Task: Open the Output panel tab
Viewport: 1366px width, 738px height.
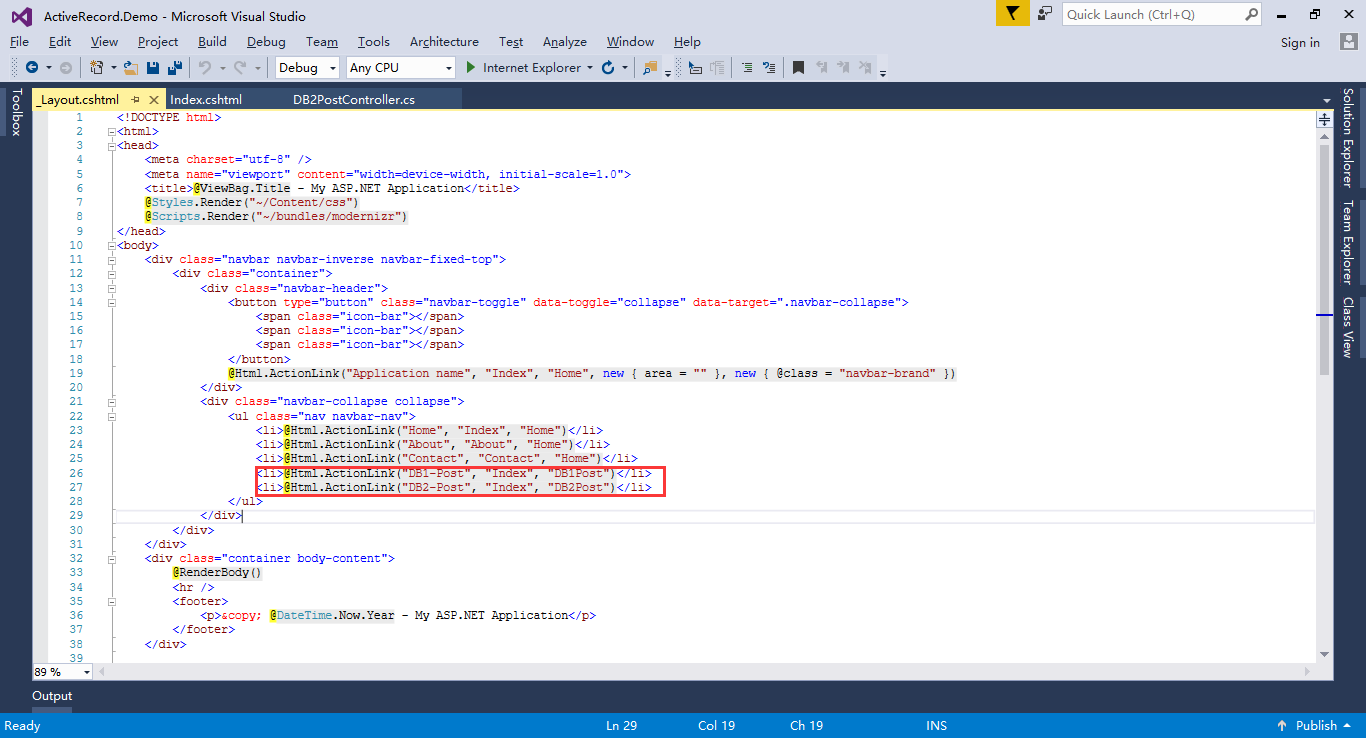Action: coord(52,696)
